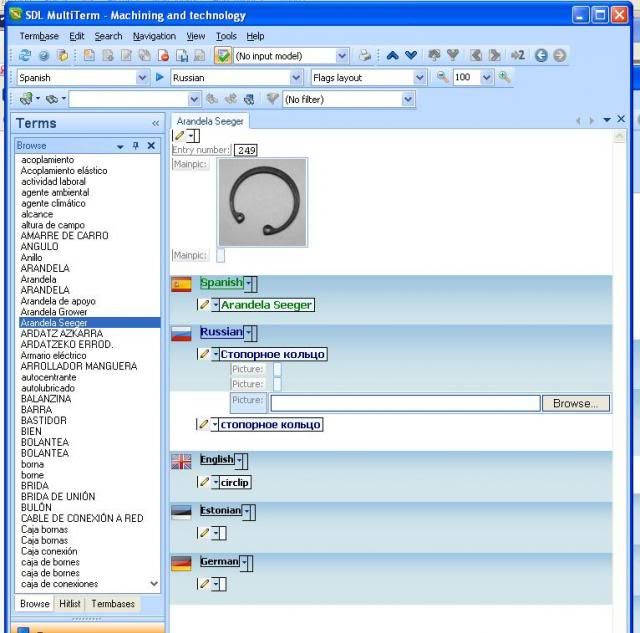
Task: Click the Picture file path input field
Action: [405, 403]
